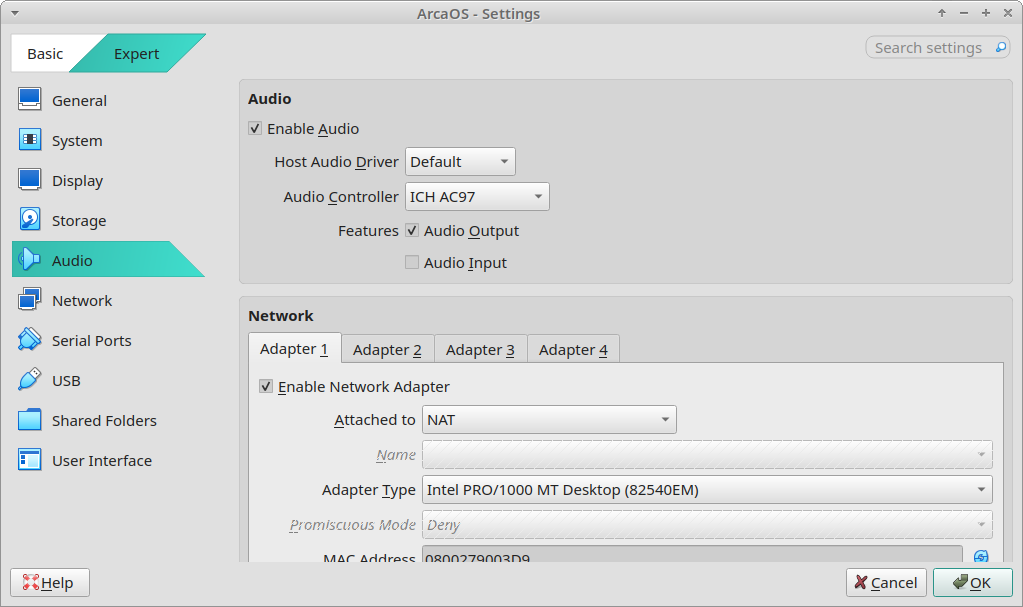Select the Adapter 3 tab
This screenshot has height=607, width=1023.
coord(480,350)
